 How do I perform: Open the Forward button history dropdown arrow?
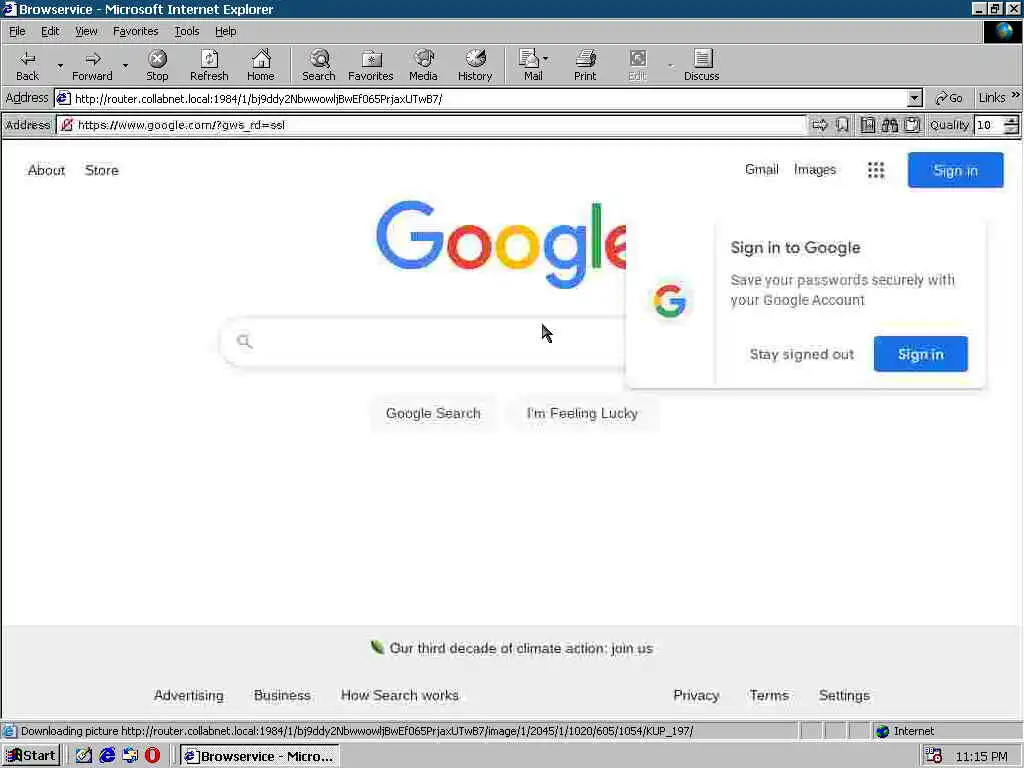coord(125,66)
